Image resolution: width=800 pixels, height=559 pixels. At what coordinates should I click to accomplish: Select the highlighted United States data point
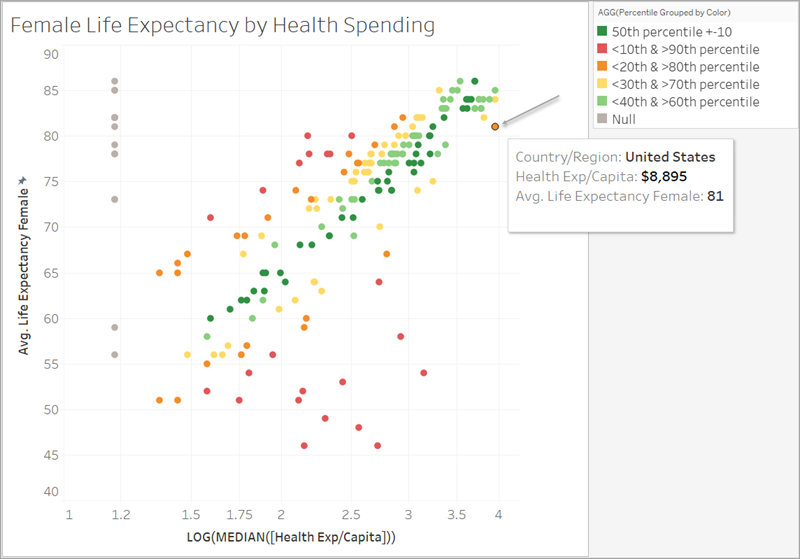[x=495, y=126]
